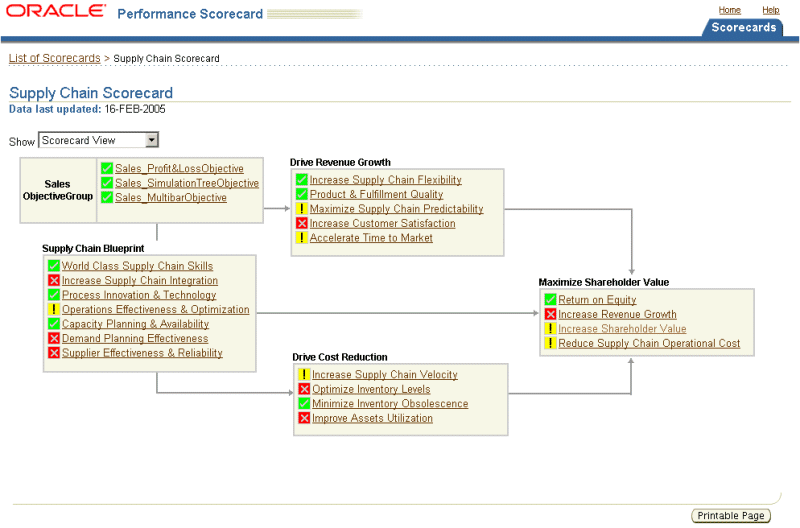Click the Printable Page button
The height and width of the screenshot is (528, 800).
coord(731,516)
